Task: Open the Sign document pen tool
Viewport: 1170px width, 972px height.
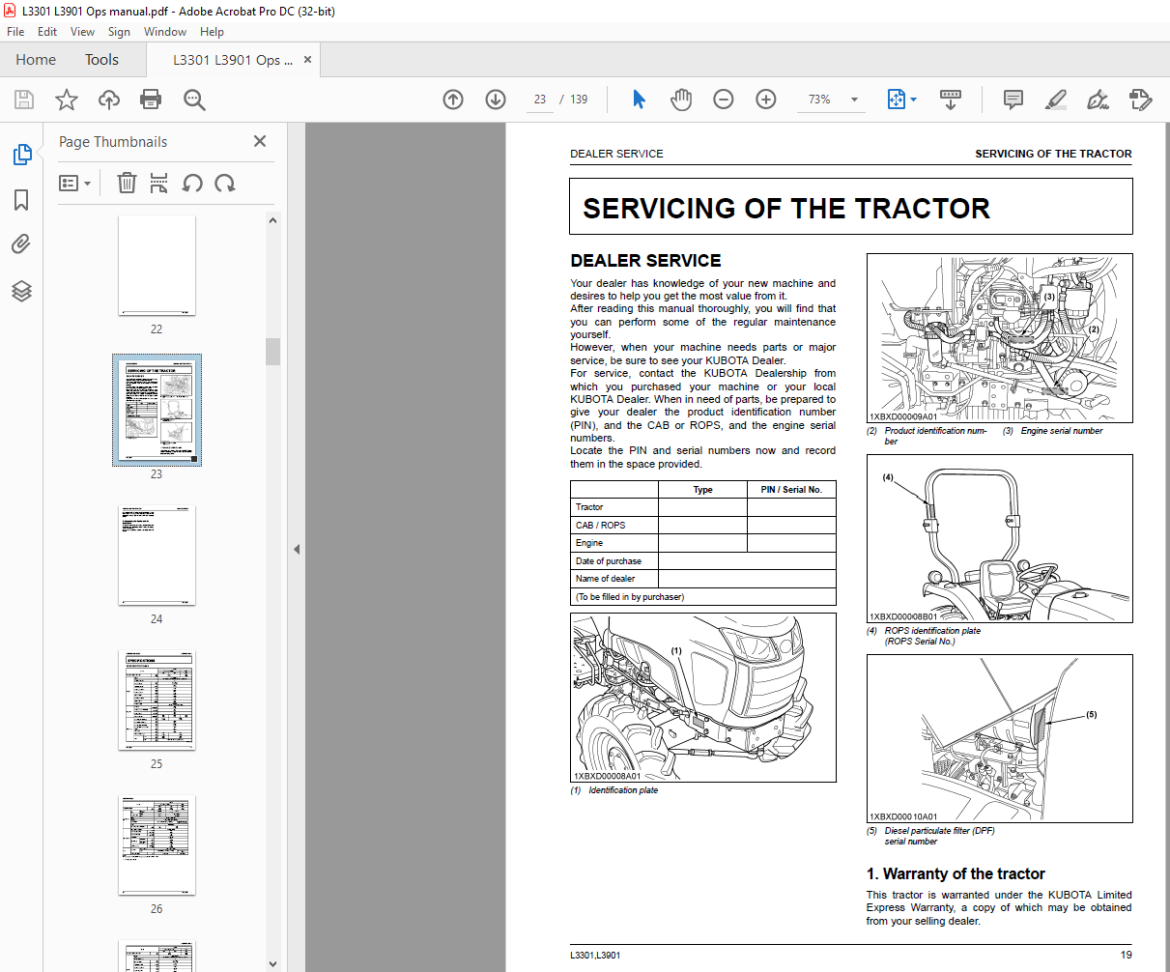Action: pyautogui.click(x=1098, y=99)
